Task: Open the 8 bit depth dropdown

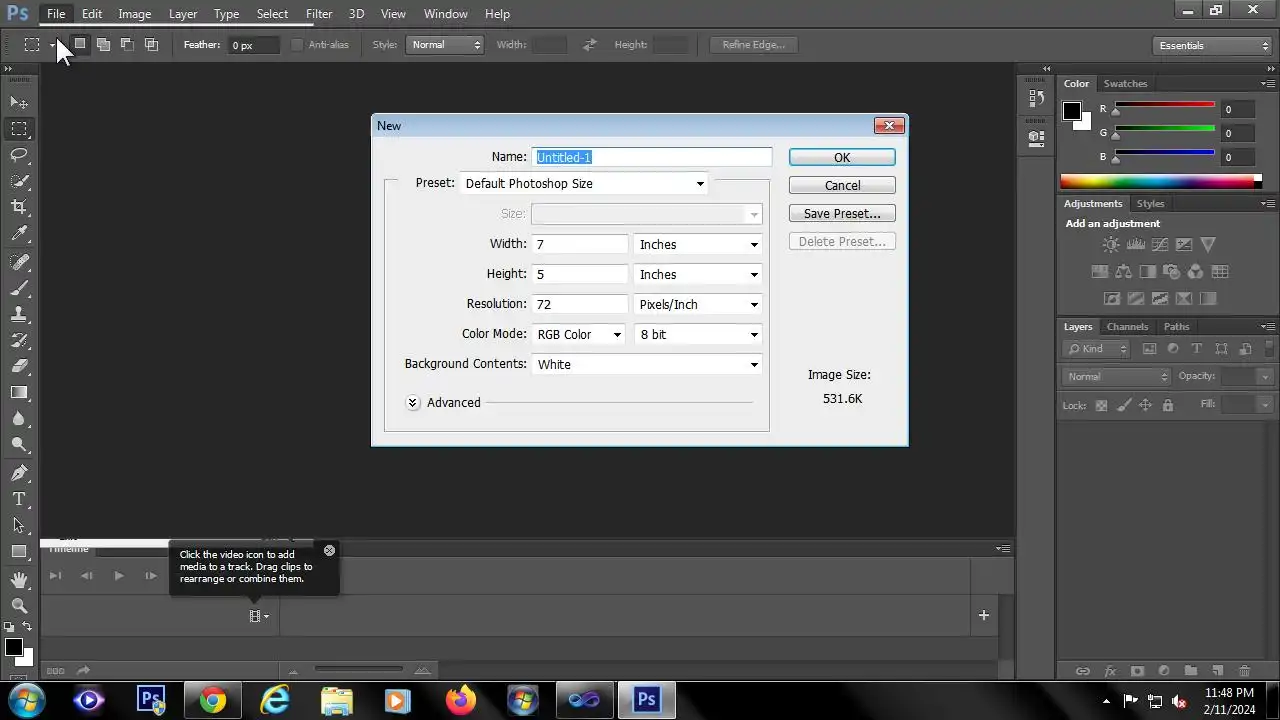Action: coord(698,335)
